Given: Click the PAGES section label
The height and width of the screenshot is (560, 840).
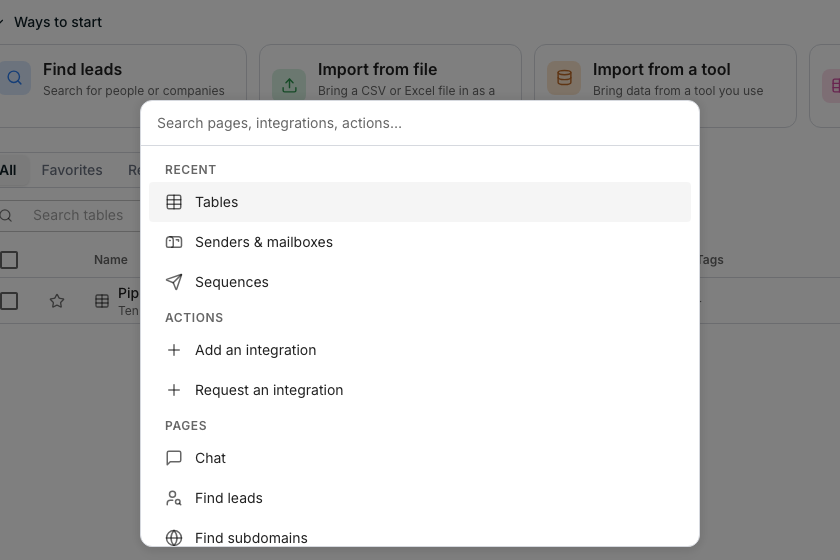Looking at the screenshot, I should click(x=185, y=426).
